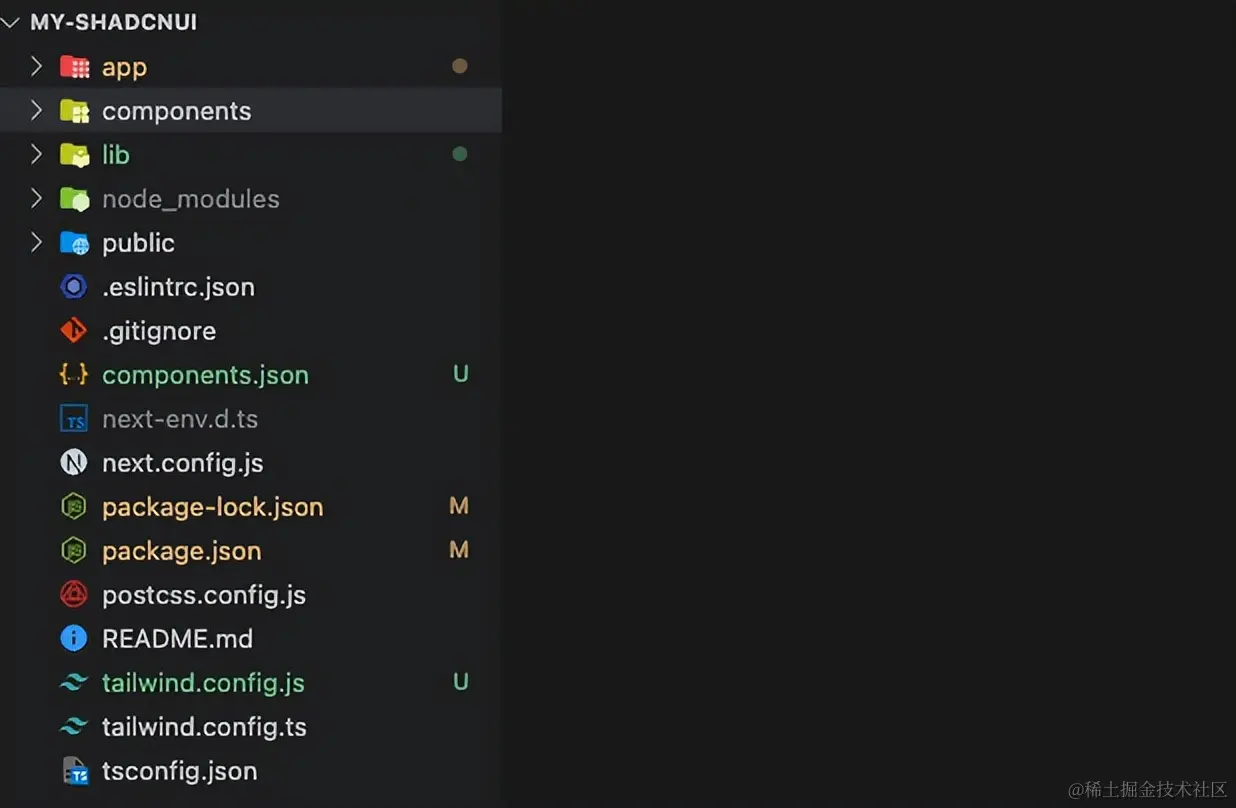Expand the app folder chevron
This screenshot has width=1236, height=808.
pos(36,67)
